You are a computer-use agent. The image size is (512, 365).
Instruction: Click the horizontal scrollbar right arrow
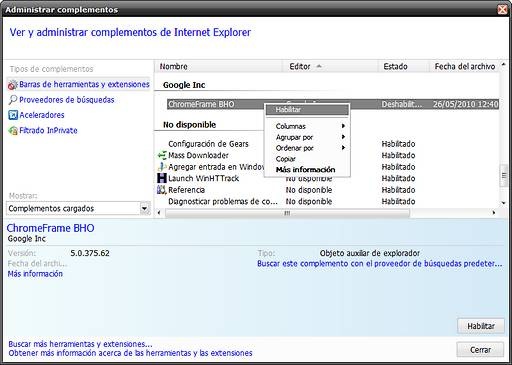point(494,213)
